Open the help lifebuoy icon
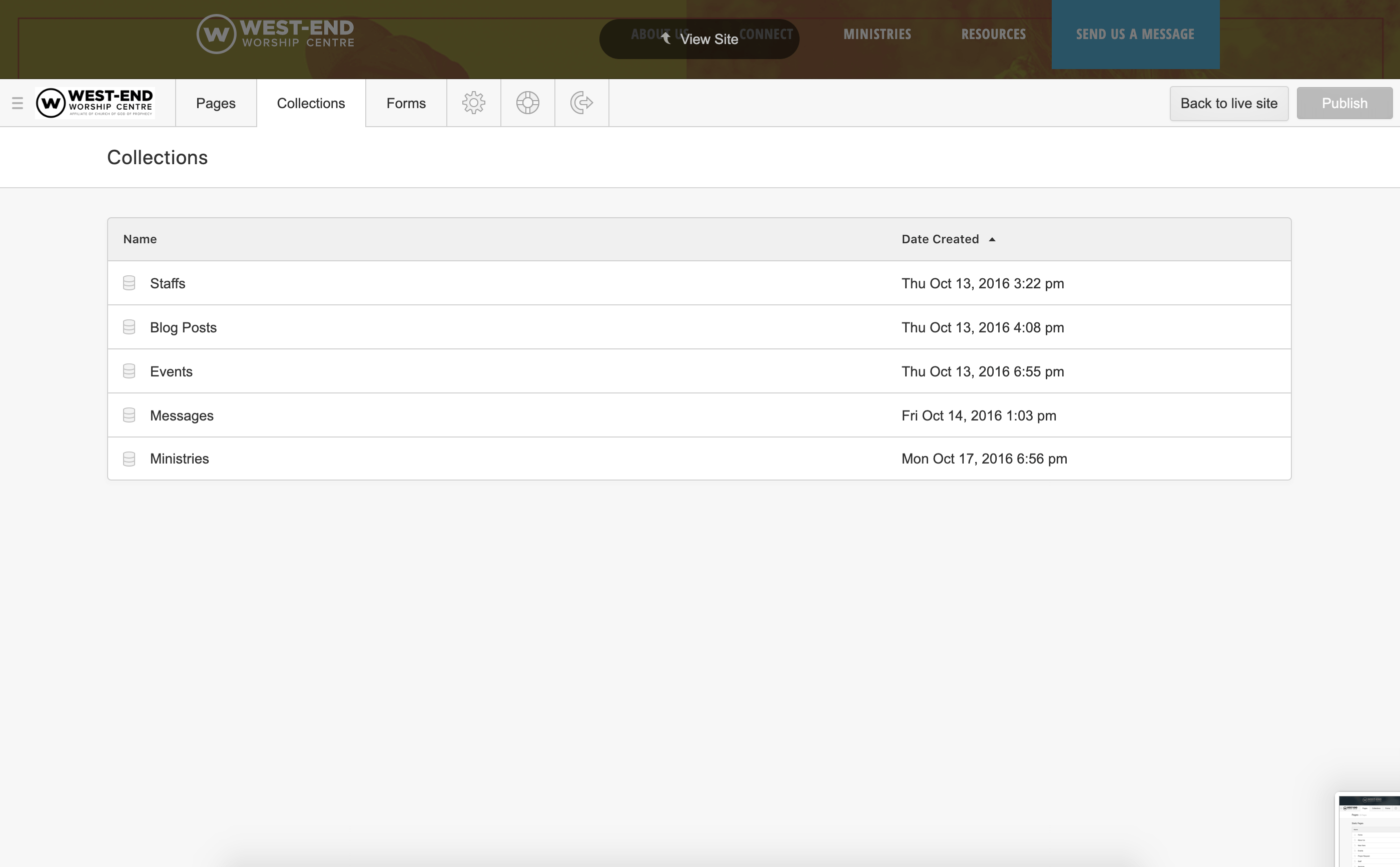Viewport: 1400px width, 867px height. pyautogui.click(x=527, y=103)
